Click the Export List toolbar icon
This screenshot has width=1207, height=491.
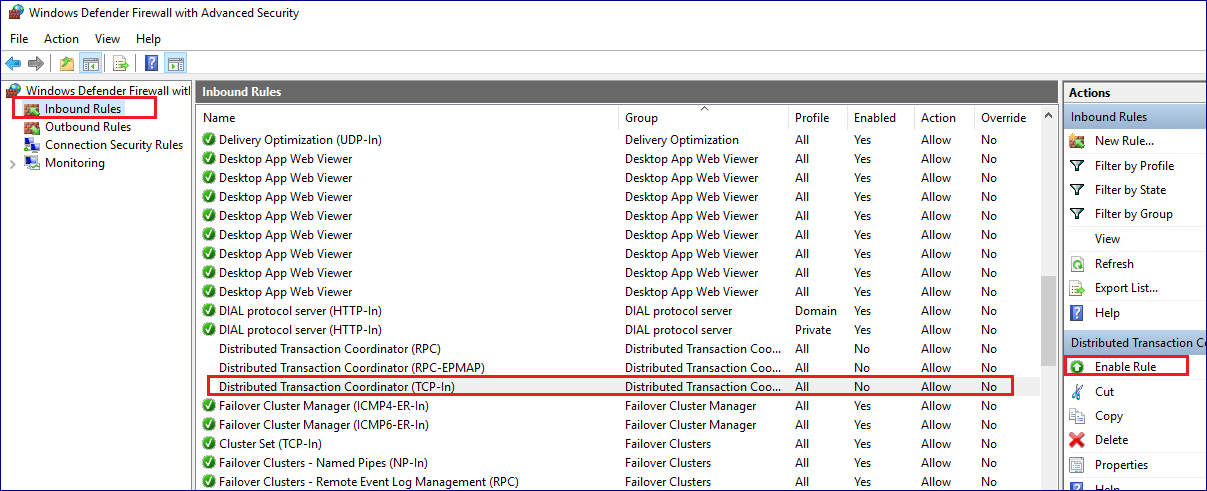pyautogui.click(x=121, y=64)
